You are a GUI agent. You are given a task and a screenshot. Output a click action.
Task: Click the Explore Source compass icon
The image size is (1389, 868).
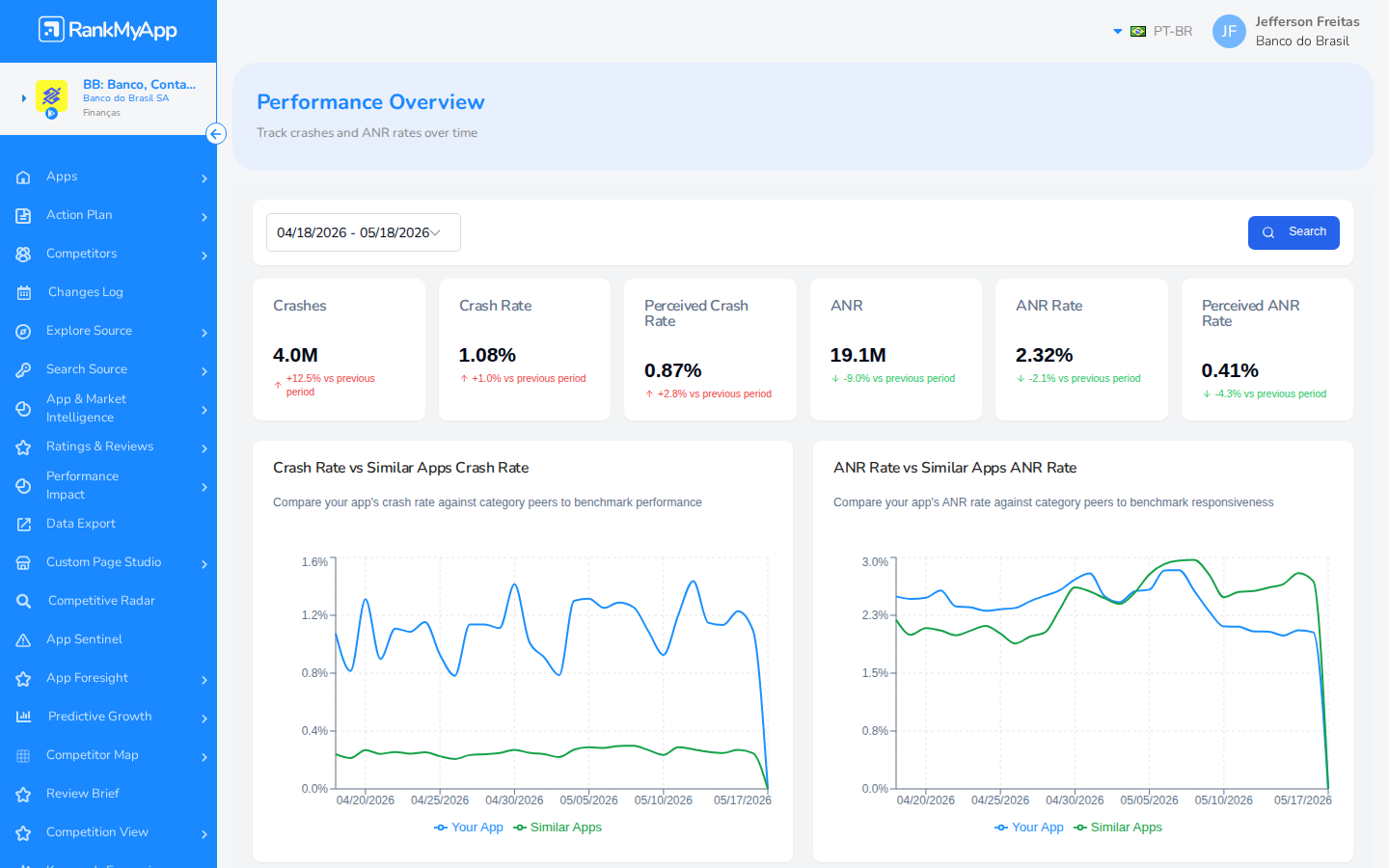[24, 332]
